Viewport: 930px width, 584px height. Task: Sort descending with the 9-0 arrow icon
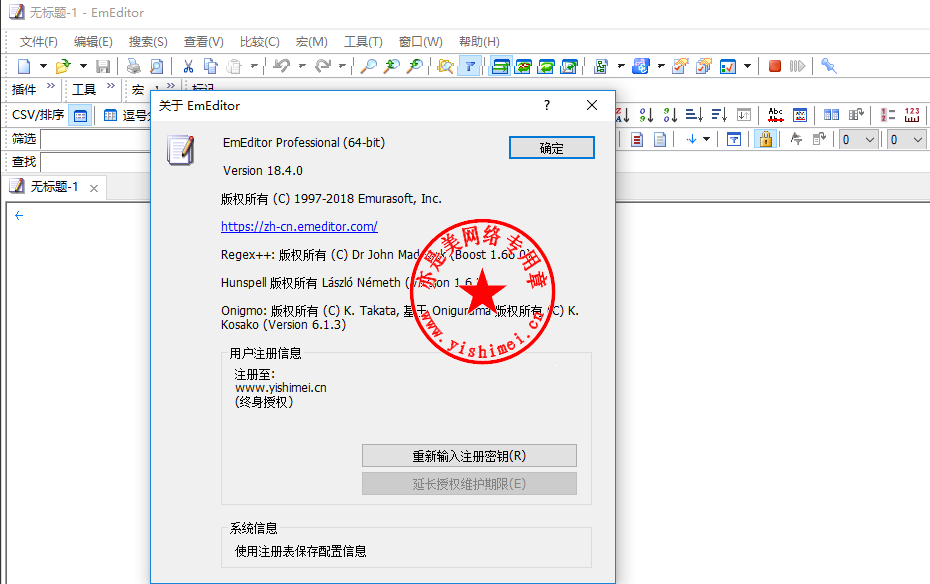click(x=670, y=114)
